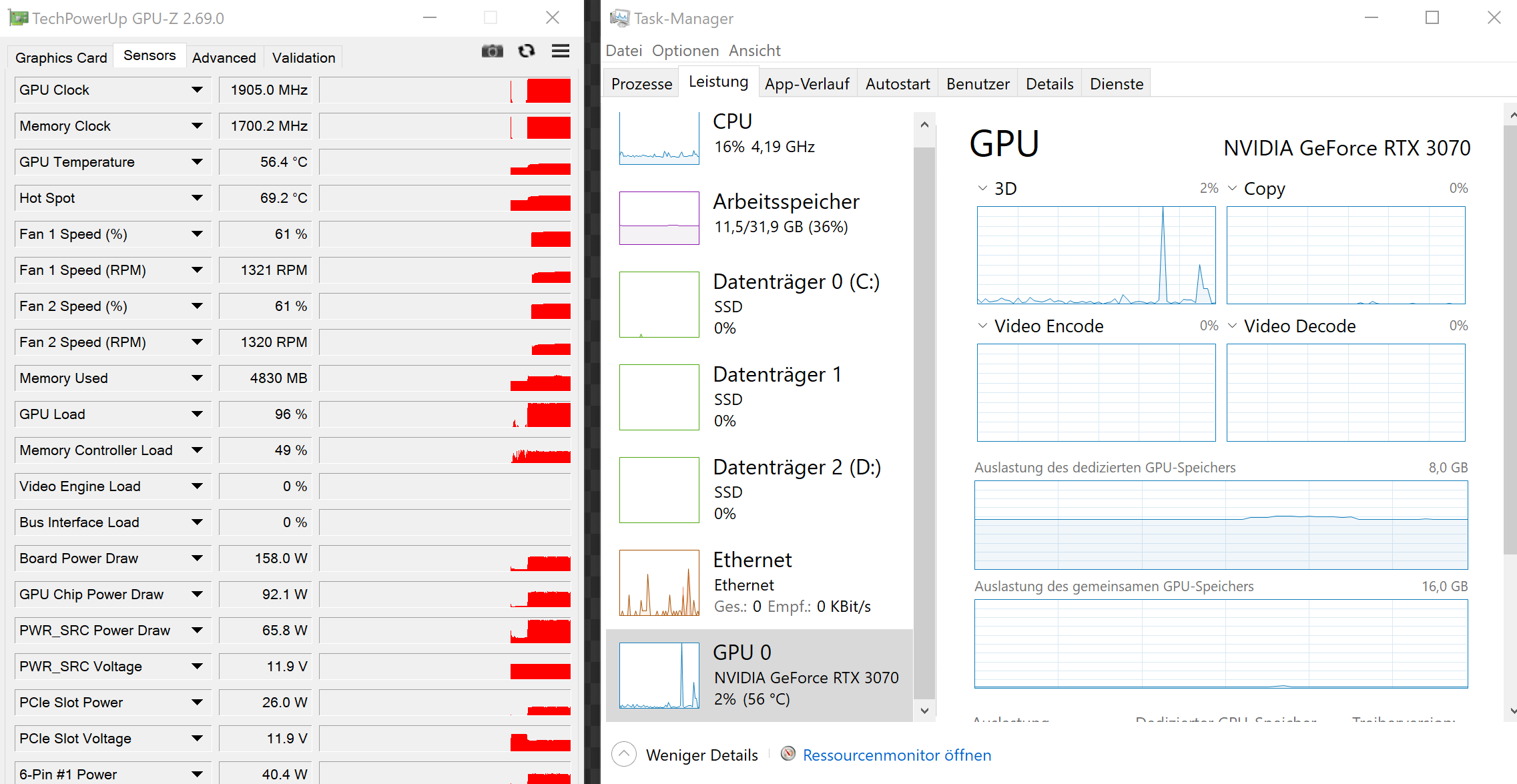1517x784 pixels.
Task: Open the GPU Temperature sensor dropdown
Action: point(197,161)
